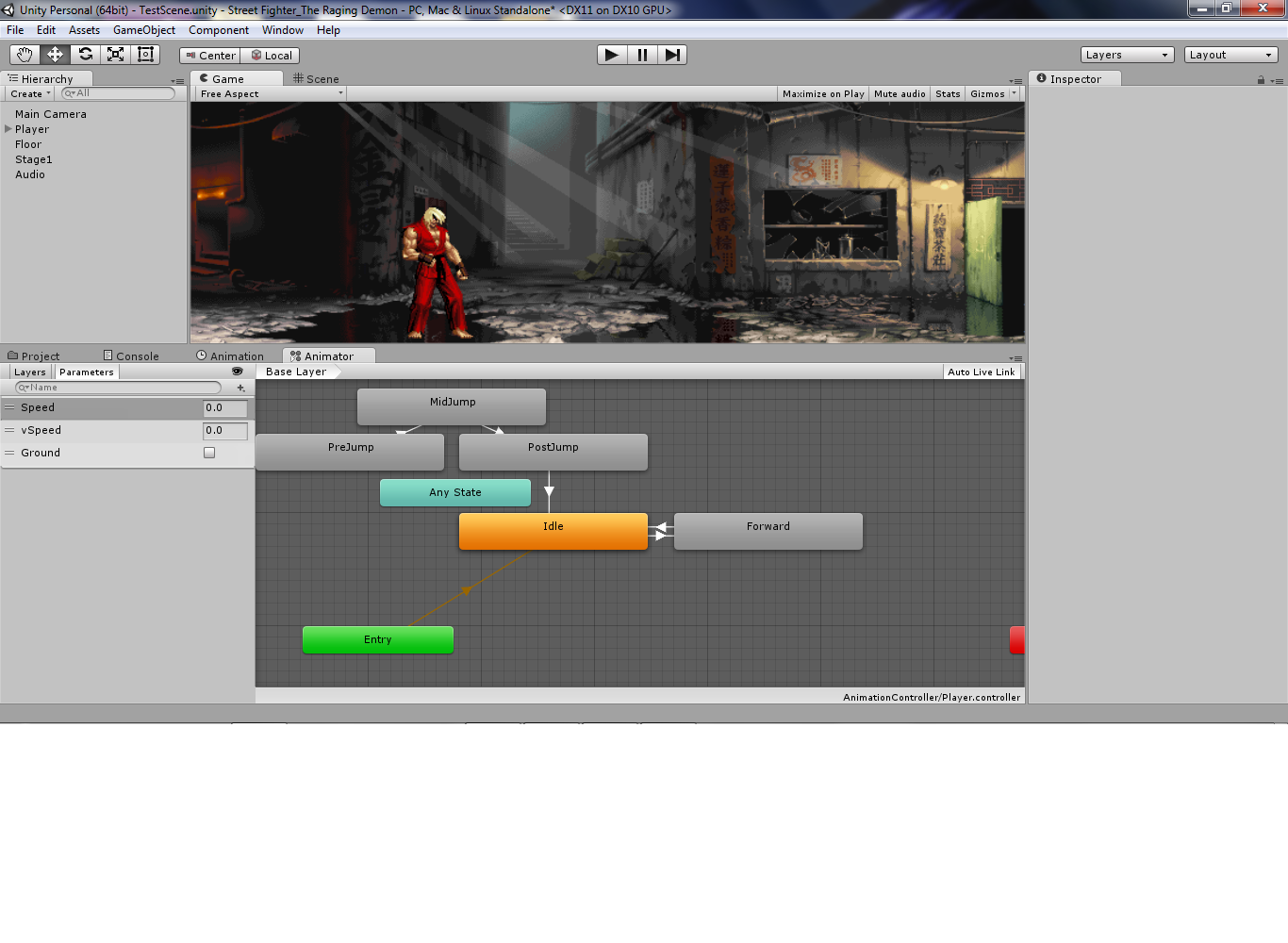Select the Rotate tool
The image size is (1288, 943).
(85, 55)
